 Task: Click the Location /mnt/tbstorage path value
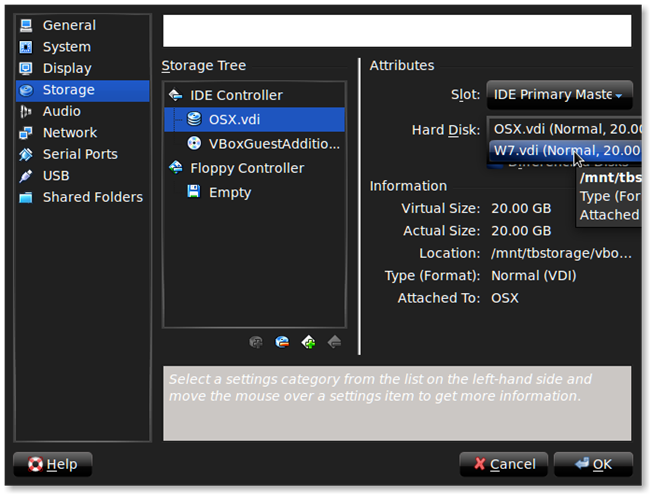[561, 253]
